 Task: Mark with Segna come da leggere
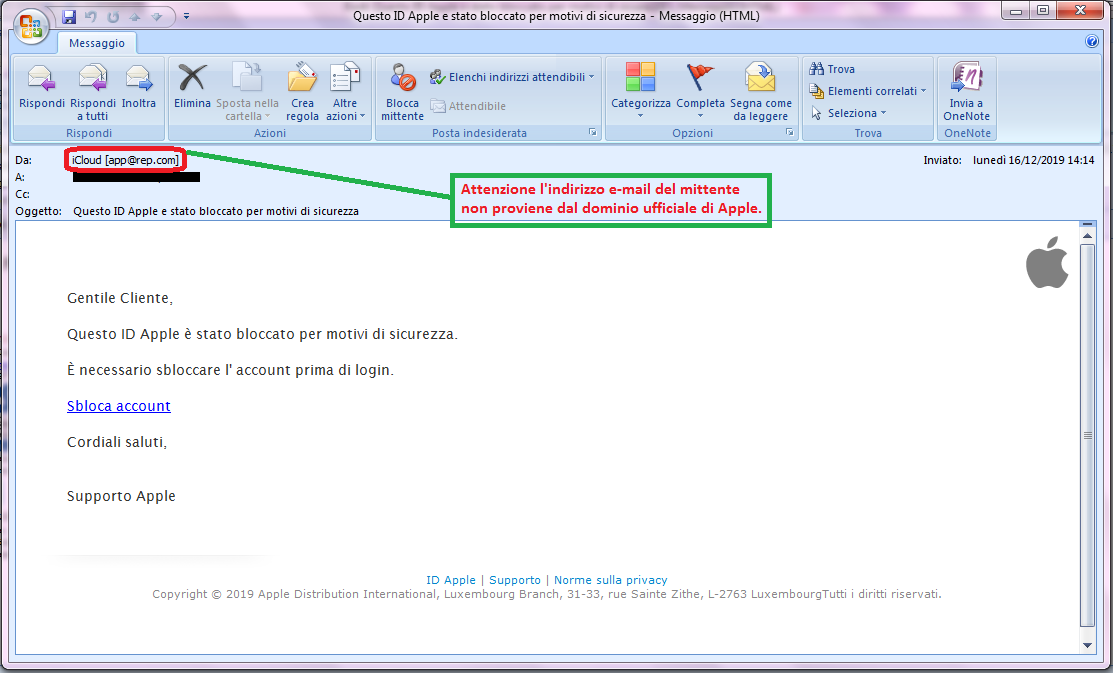point(760,92)
